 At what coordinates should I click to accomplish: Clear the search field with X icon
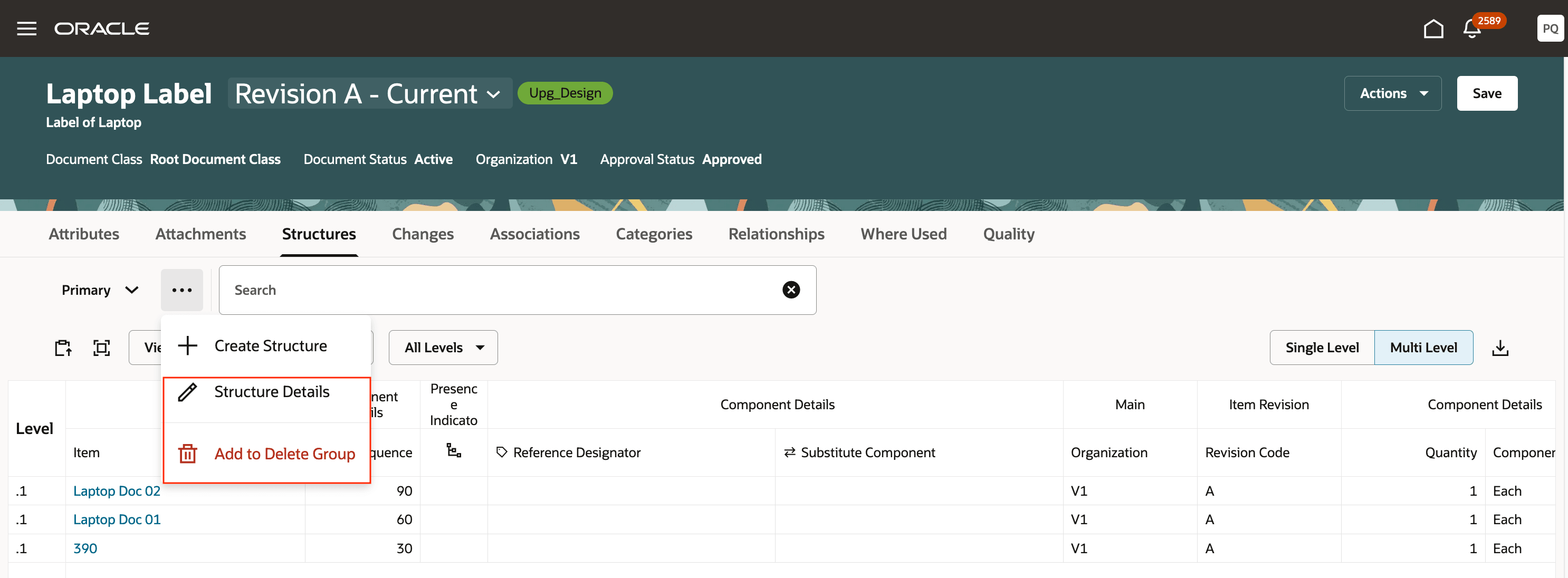click(791, 290)
